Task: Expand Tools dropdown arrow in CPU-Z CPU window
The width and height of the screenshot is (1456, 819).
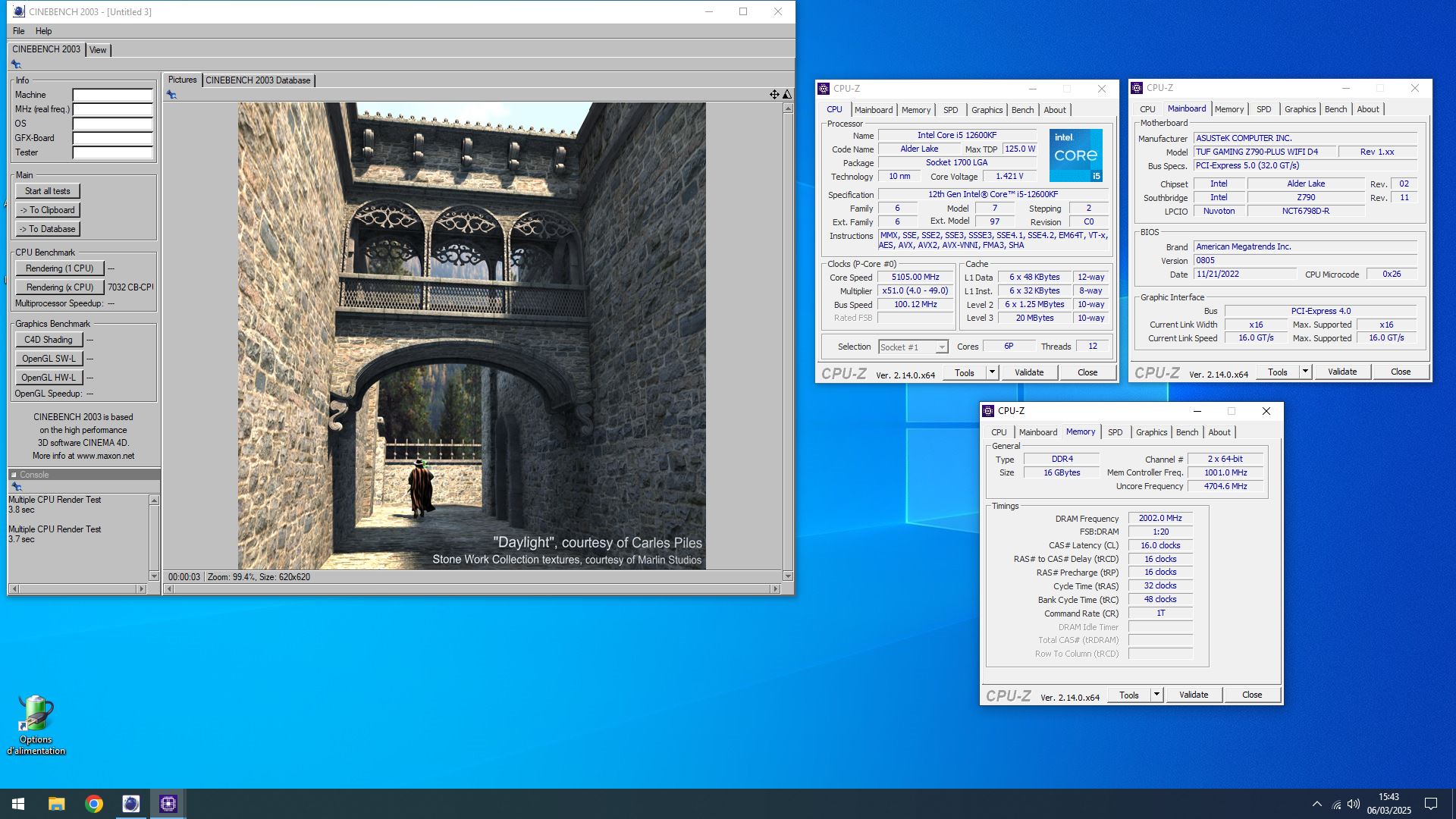Action: [992, 372]
